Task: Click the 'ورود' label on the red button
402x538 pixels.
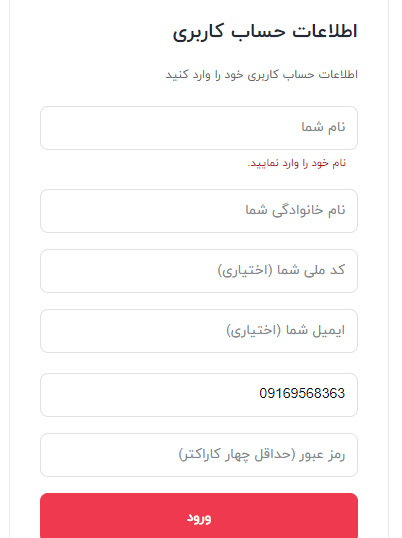Action: [199, 518]
